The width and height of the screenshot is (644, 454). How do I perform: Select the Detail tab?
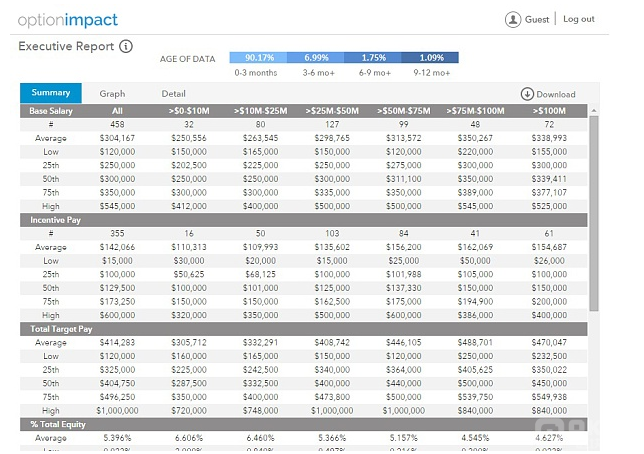click(174, 94)
